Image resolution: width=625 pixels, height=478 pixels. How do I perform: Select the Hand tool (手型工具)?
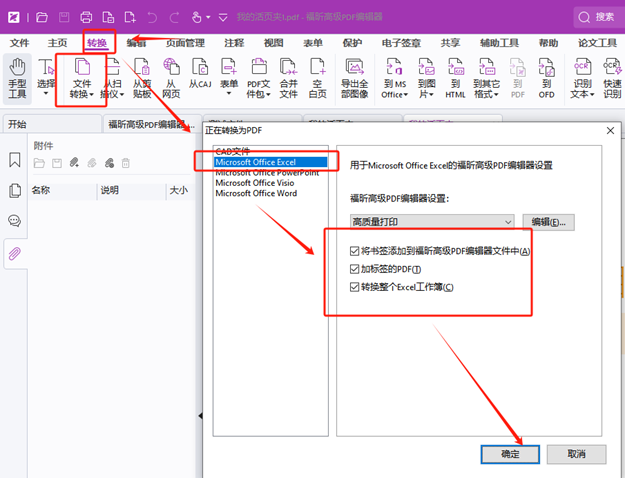[x=17, y=78]
